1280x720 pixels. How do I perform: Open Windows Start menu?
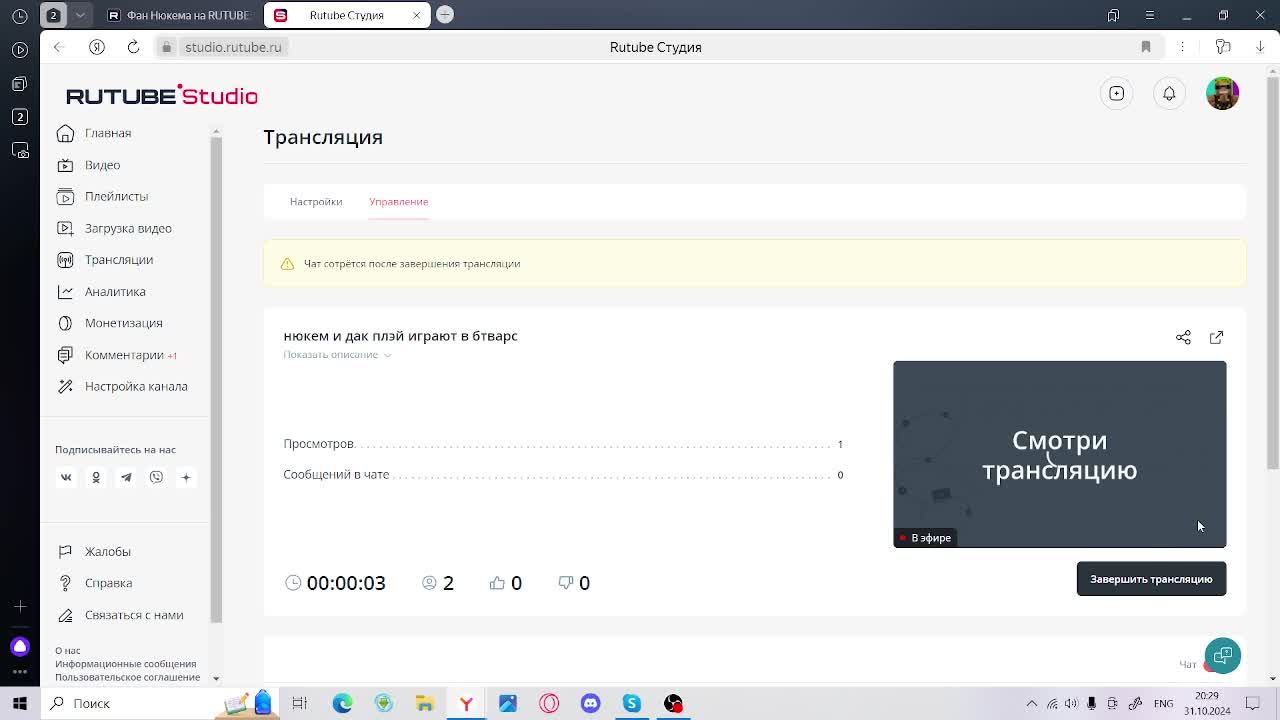coord(20,703)
